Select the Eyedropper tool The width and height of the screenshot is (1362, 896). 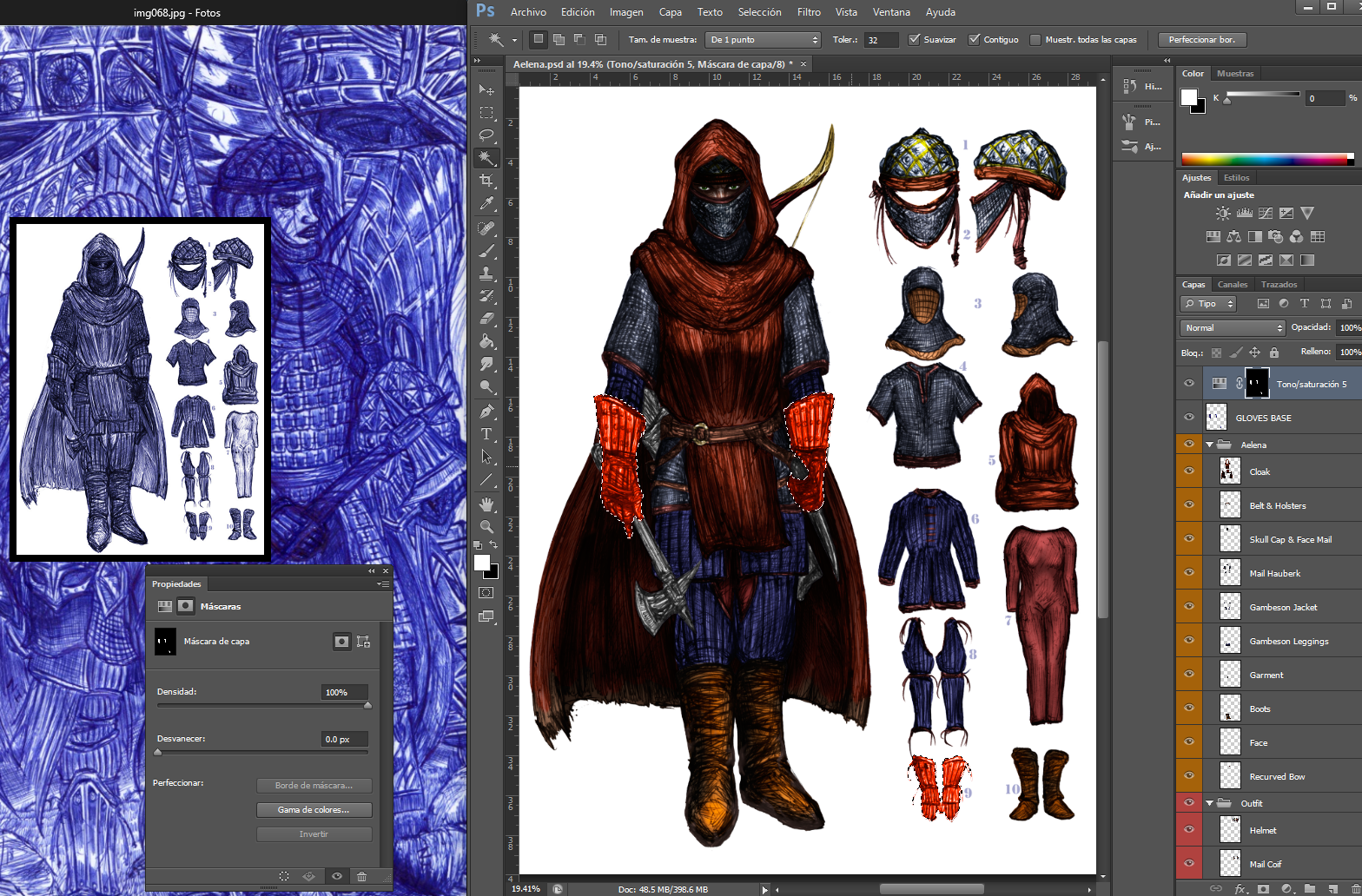[x=486, y=204]
